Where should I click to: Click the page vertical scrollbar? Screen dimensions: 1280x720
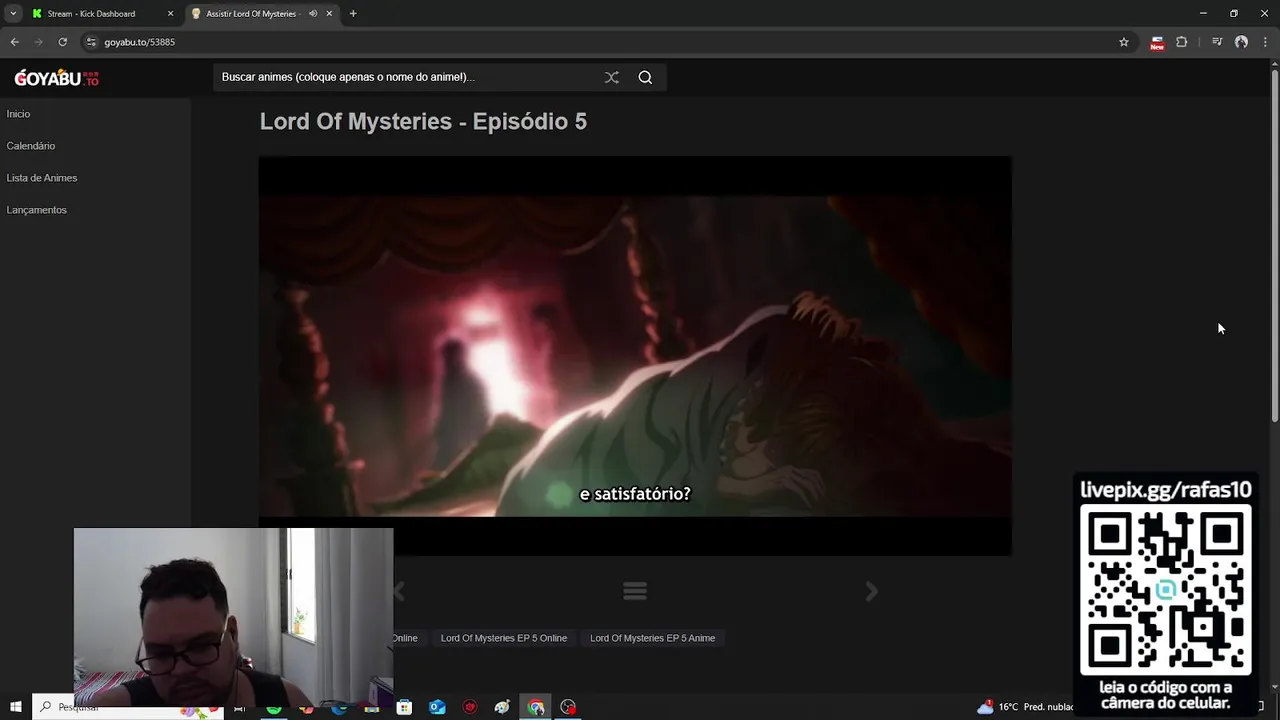tap(1274, 245)
